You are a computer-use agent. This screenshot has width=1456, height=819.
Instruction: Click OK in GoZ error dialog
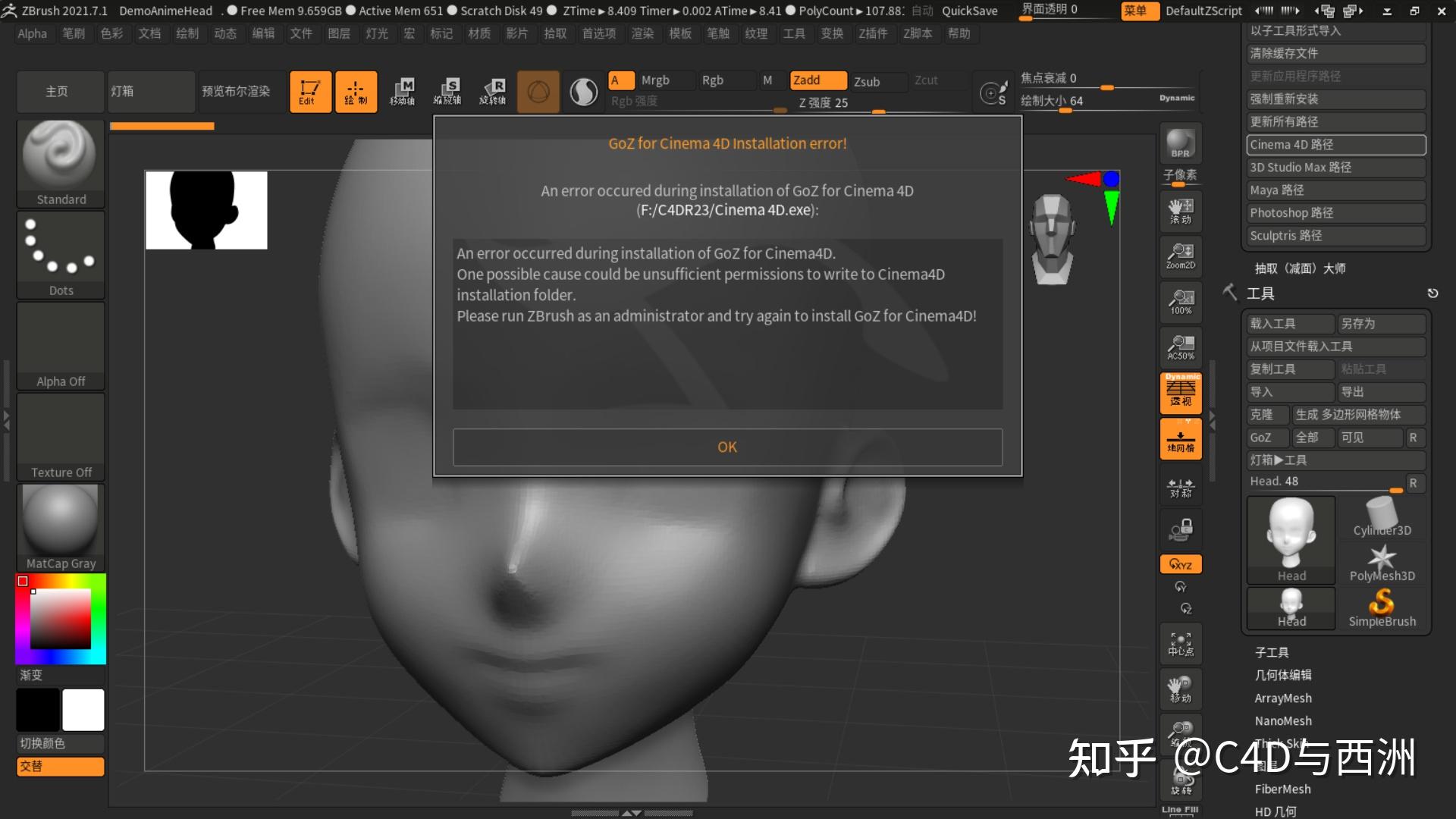(x=727, y=447)
